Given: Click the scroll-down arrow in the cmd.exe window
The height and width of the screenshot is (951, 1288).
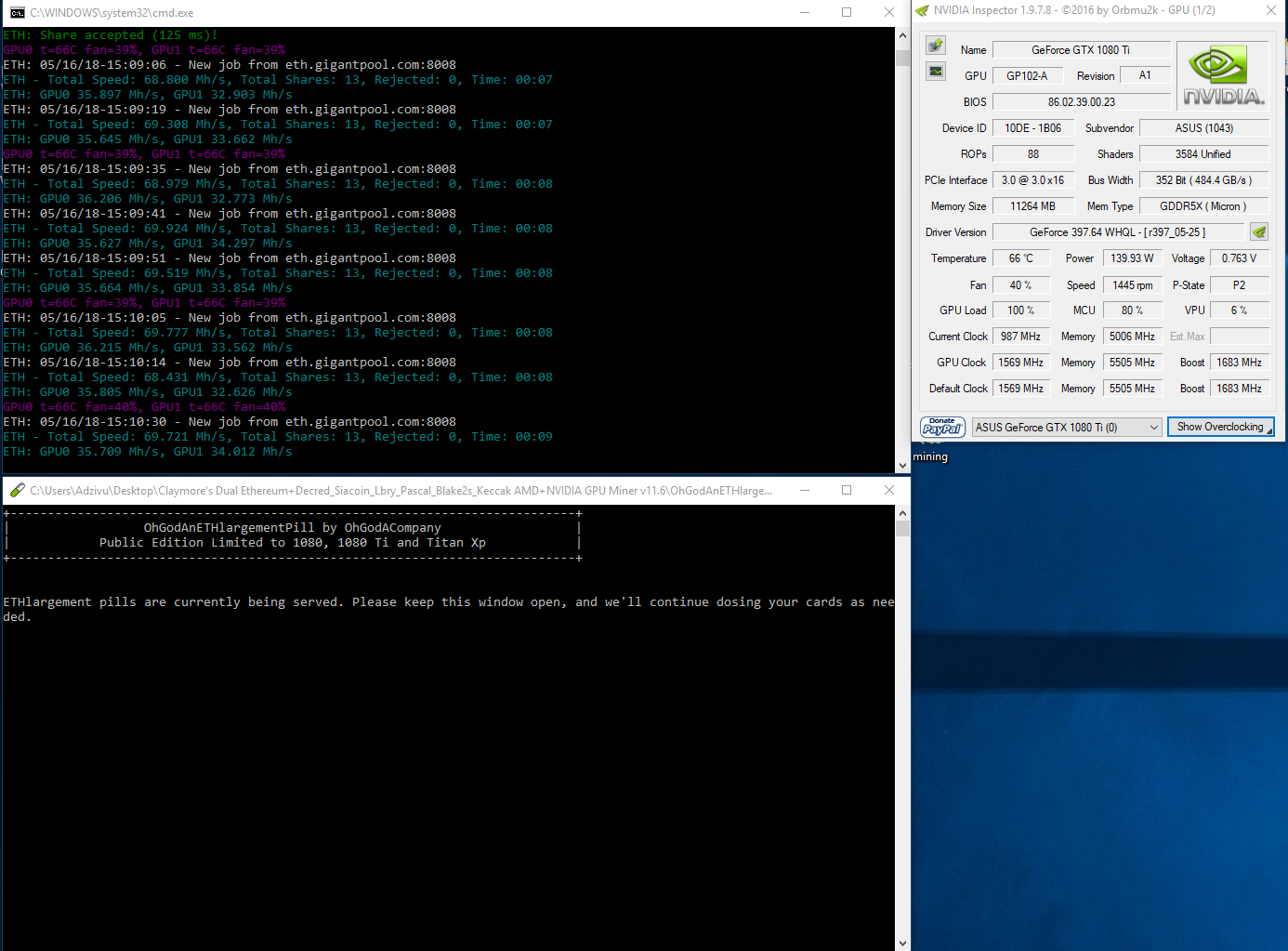Looking at the screenshot, I should point(902,465).
